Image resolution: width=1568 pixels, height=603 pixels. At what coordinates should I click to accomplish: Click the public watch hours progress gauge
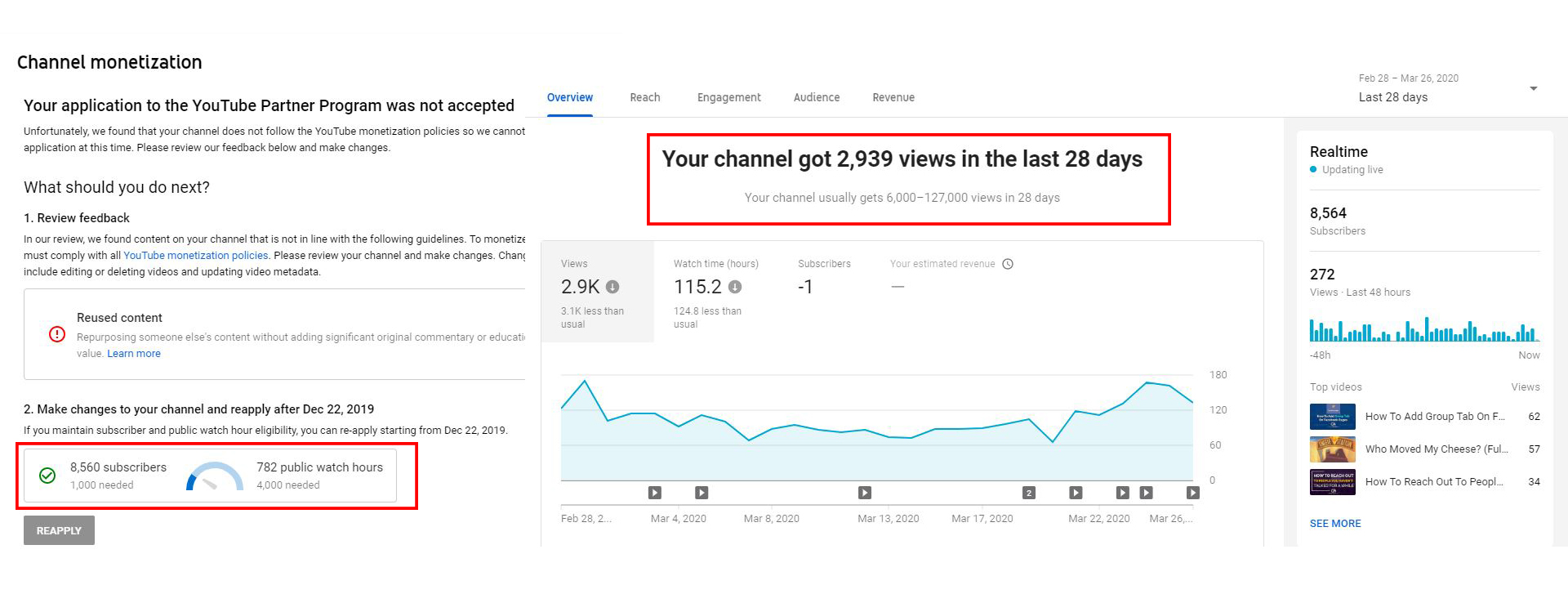tap(215, 476)
